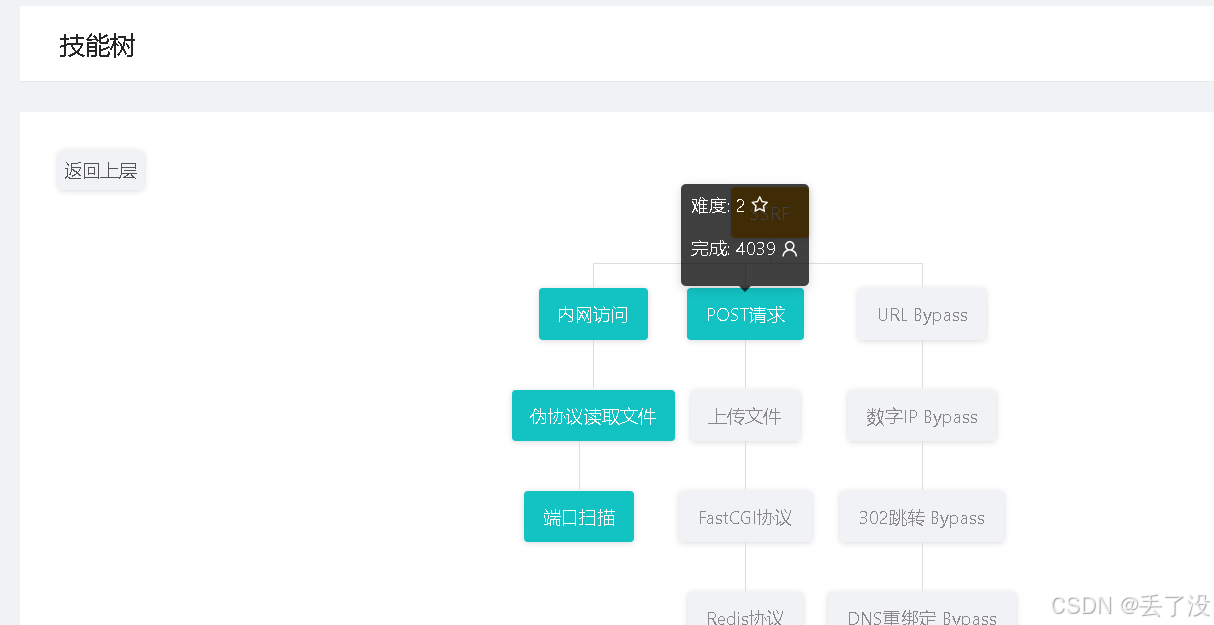1214x625 pixels.
Task: Open the 端口扫描 node
Action: coord(579,517)
